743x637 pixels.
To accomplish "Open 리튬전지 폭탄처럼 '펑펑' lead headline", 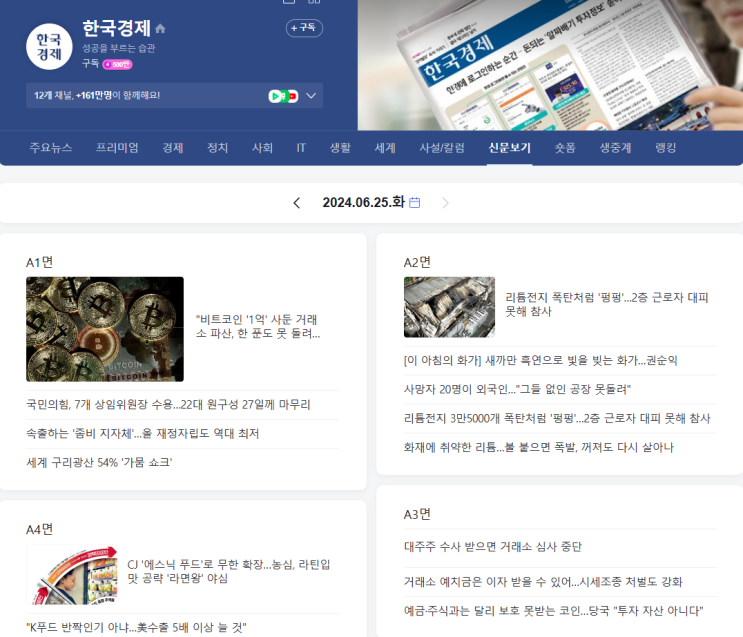I will pyautogui.click(x=607, y=304).
